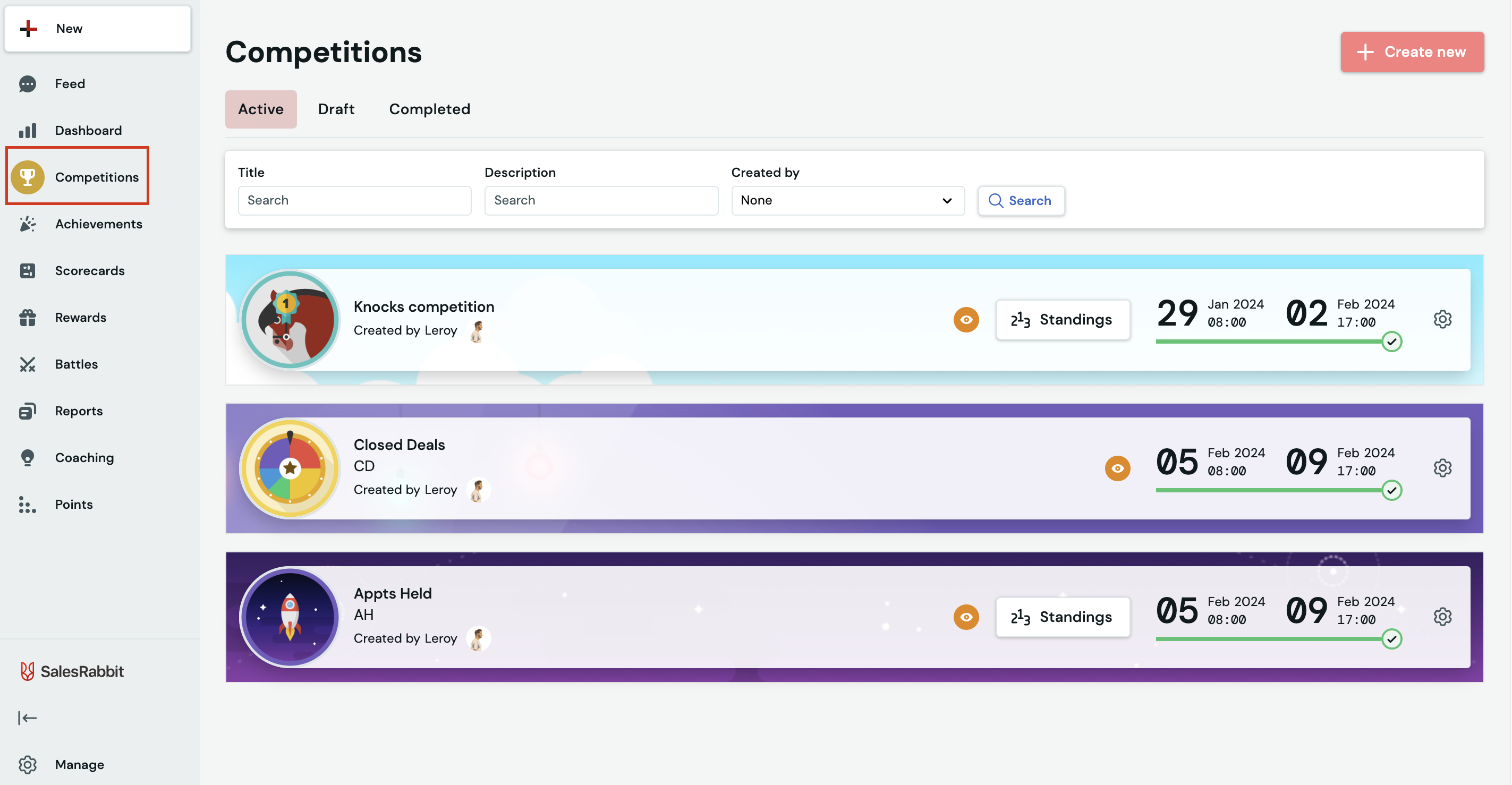1512x785 pixels.
Task: Click the Knocks competition green progress bar
Action: pos(1269,342)
